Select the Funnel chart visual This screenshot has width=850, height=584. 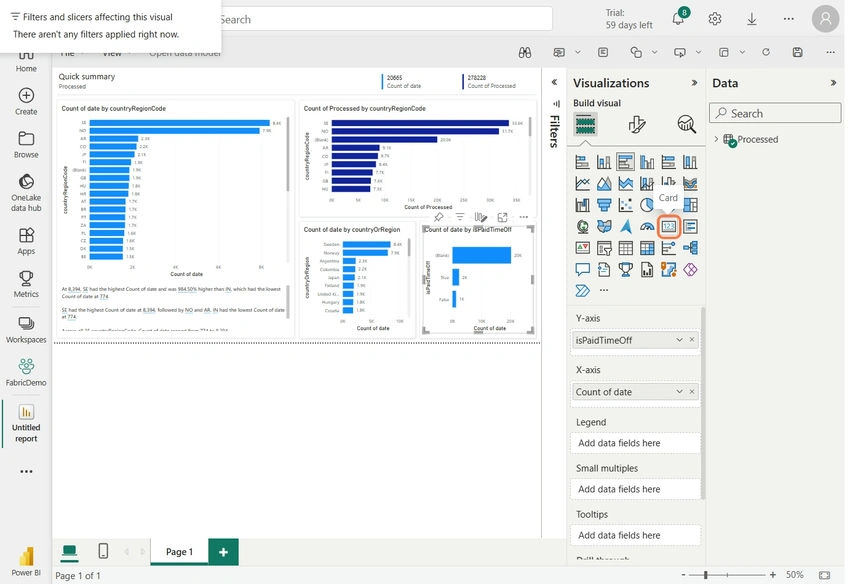click(604, 205)
